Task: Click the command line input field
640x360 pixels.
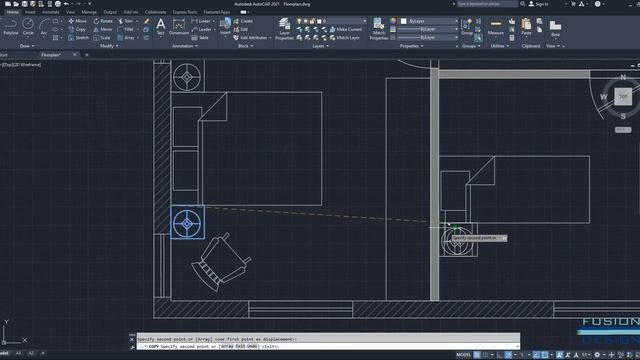Action: tap(328, 347)
